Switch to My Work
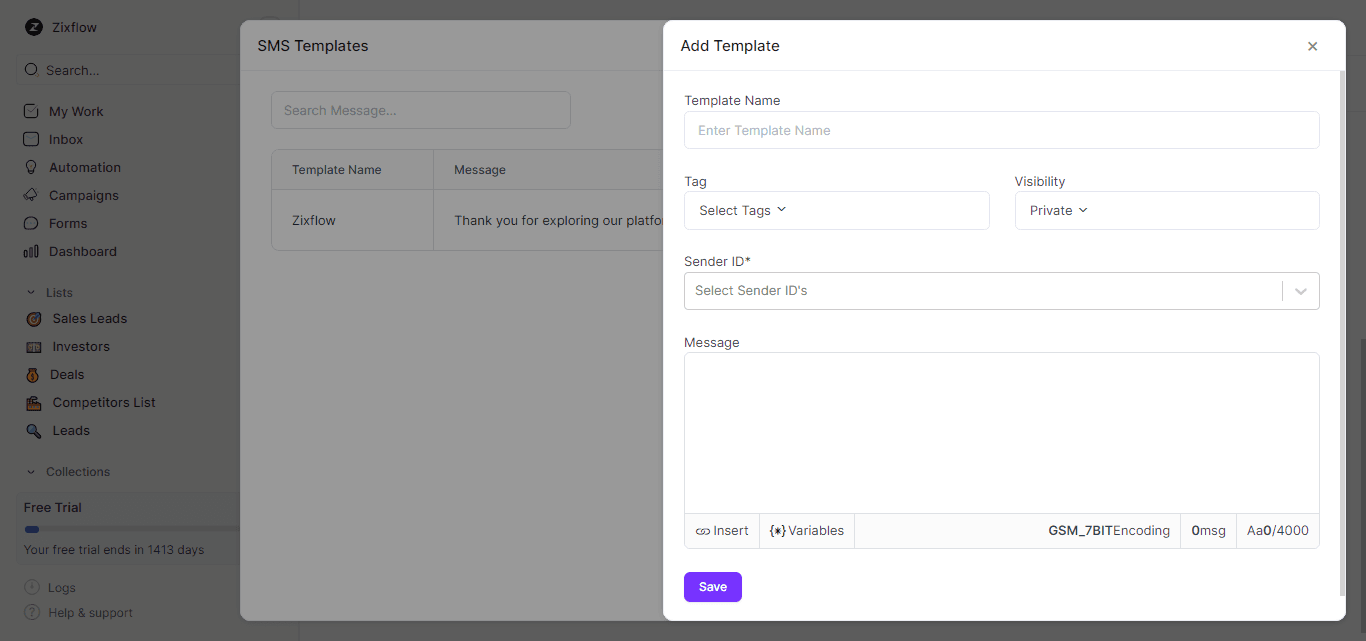 31,111
